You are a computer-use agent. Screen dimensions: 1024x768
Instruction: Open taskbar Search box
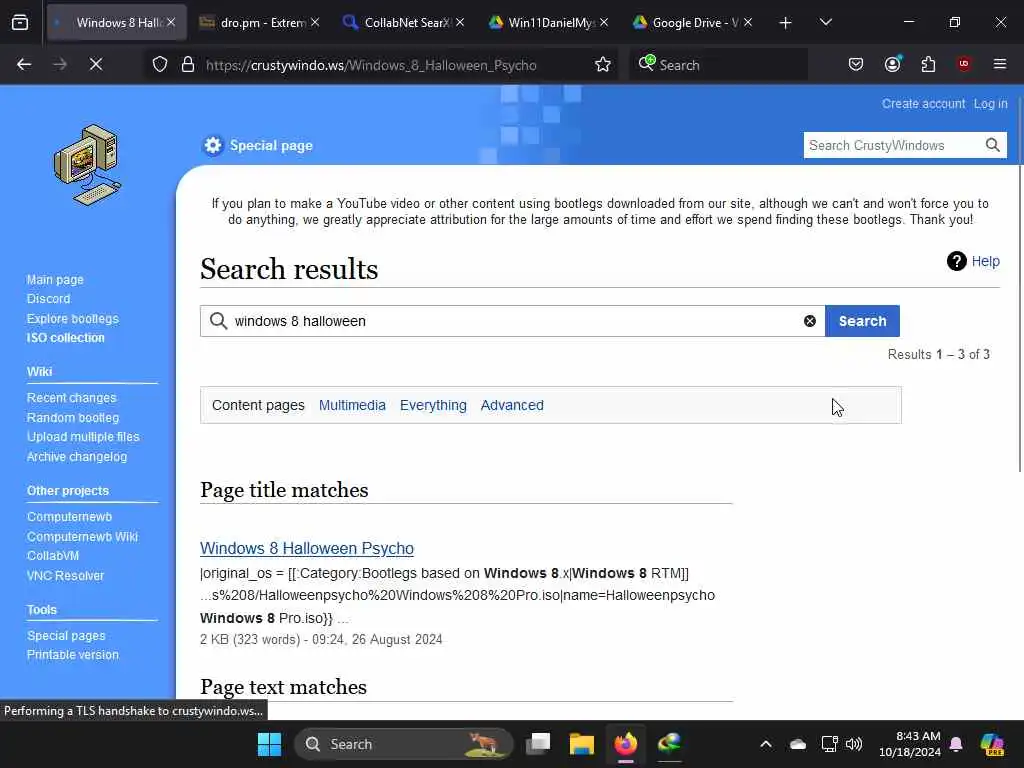tap(404, 744)
